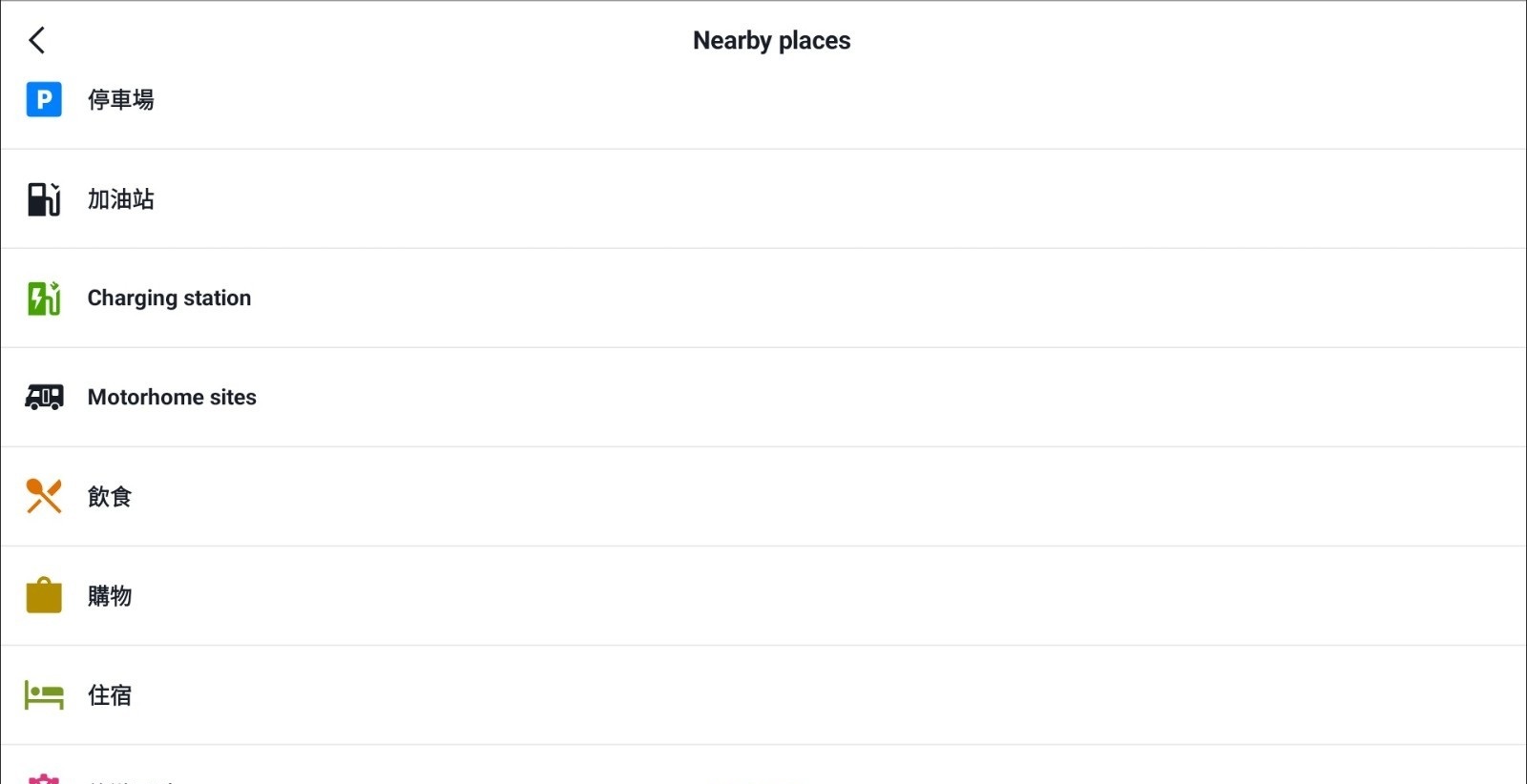Select the 飲食 category
1527x784 pixels.
pyautogui.click(x=110, y=497)
